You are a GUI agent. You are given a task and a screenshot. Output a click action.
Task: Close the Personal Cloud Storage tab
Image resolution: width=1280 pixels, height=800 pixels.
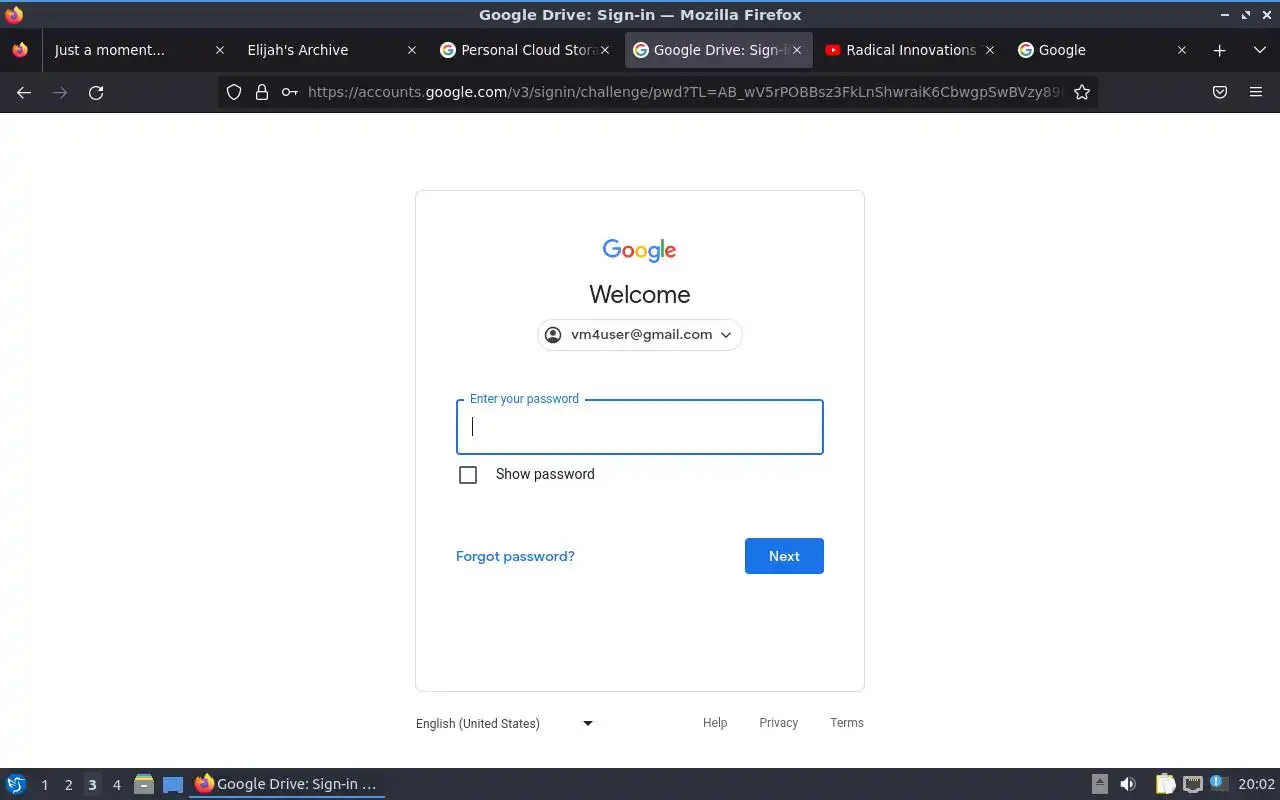(x=605, y=50)
